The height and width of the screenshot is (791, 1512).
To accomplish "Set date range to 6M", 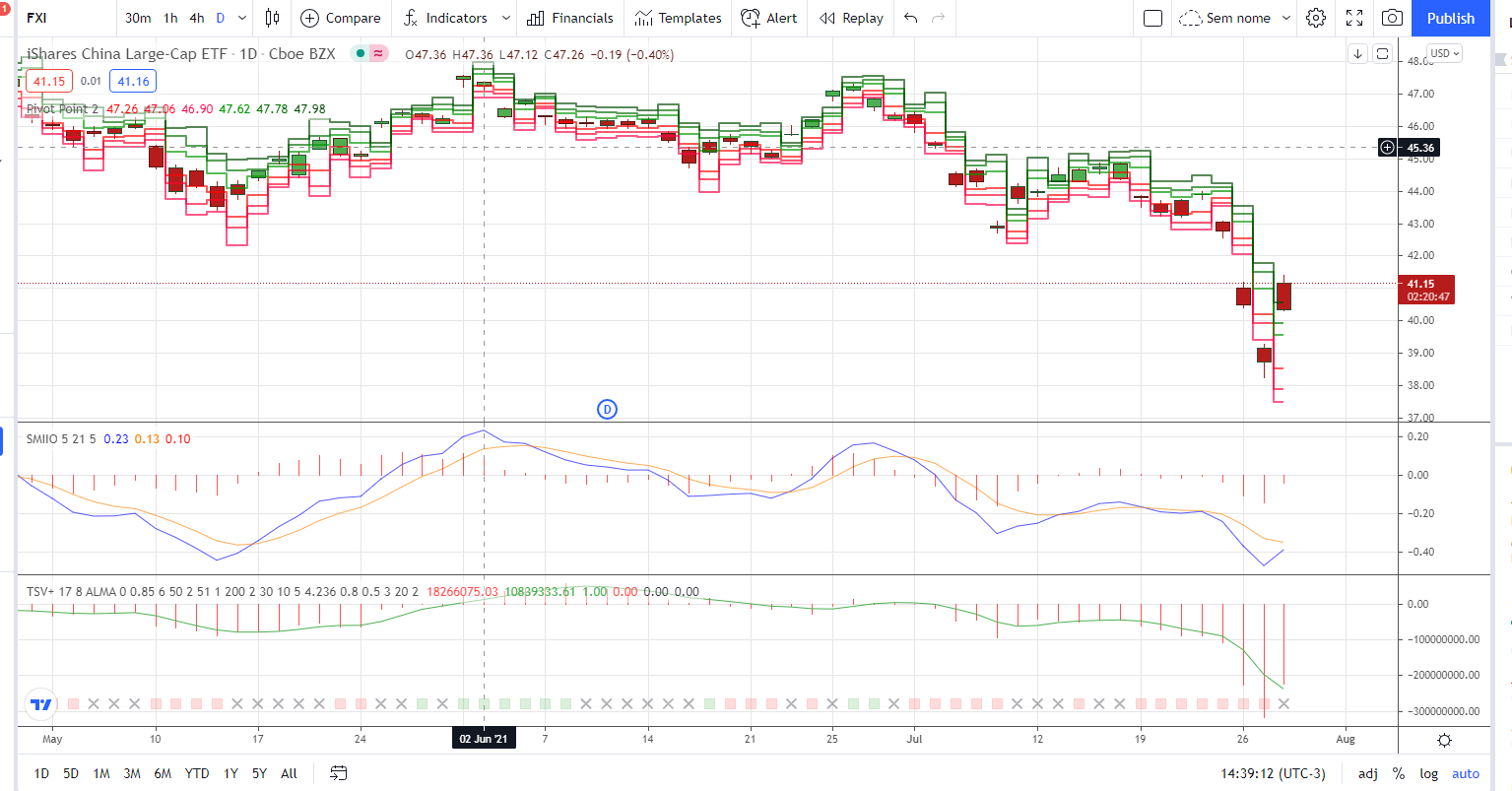I will 163,773.
